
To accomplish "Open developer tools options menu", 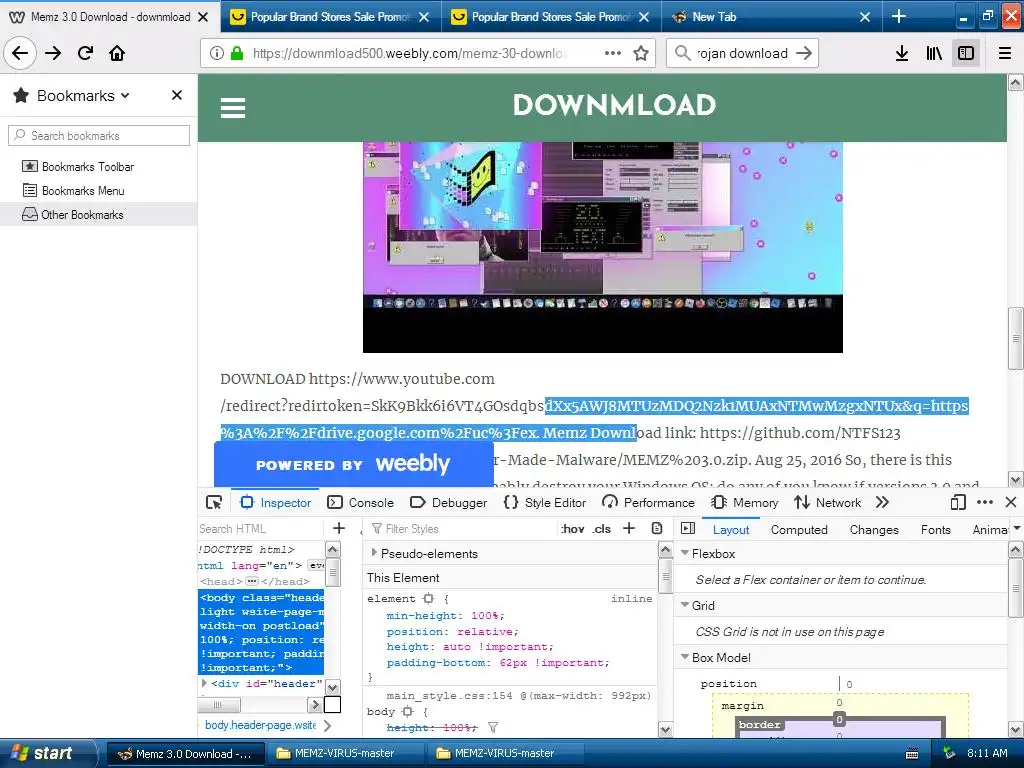I will [x=985, y=502].
